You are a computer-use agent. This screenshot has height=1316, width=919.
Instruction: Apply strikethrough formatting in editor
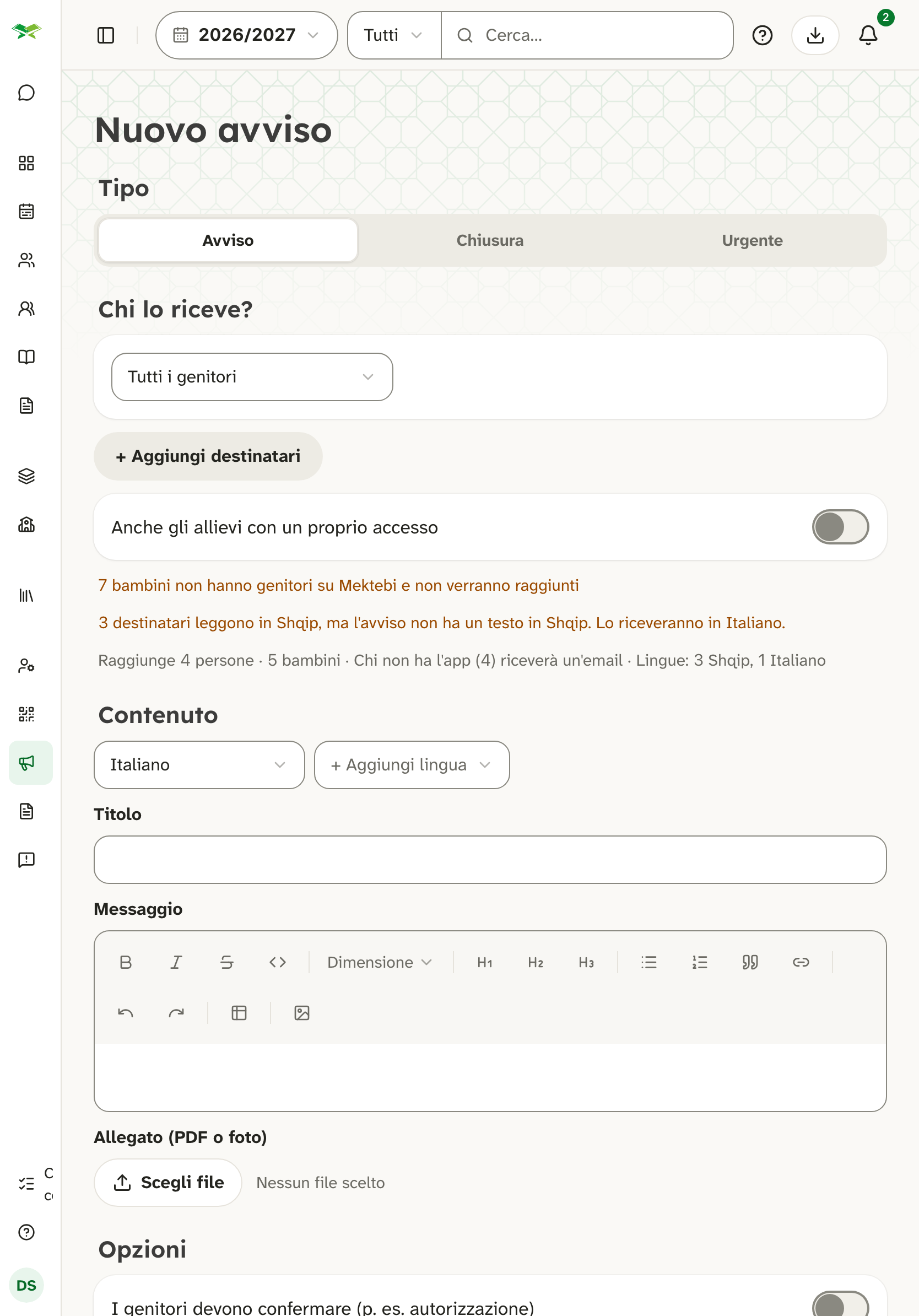click(227, 962)
